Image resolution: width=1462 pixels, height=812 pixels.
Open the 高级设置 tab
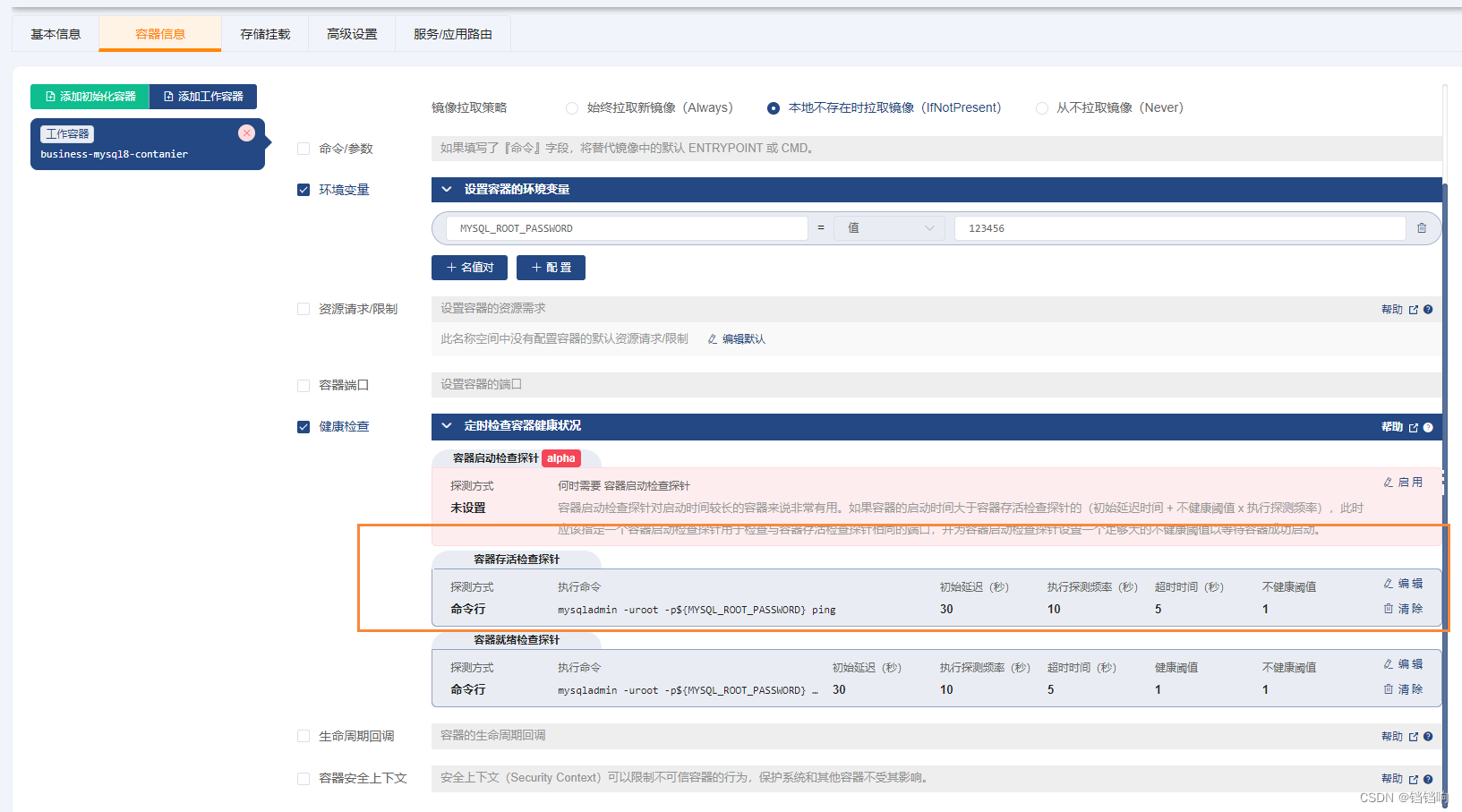[352, 34]
